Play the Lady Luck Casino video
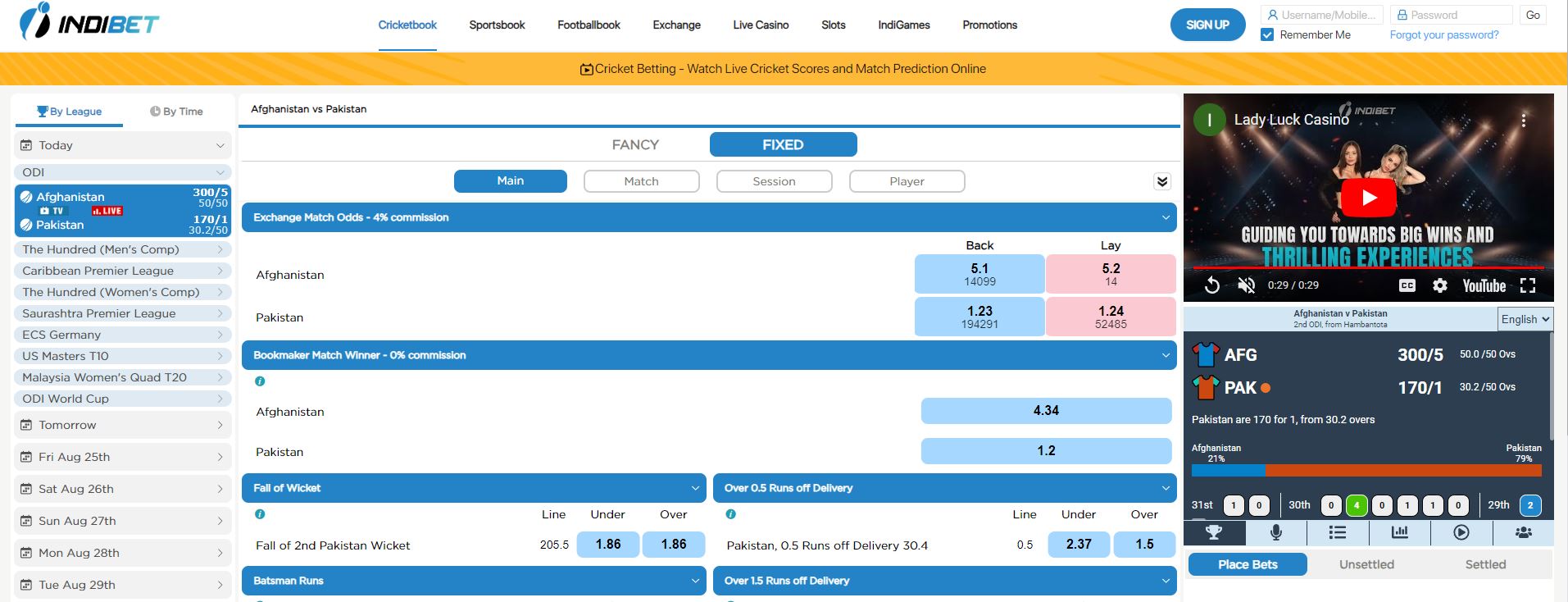Viewport: 1568px width, 602px height. pos(1369,198)
